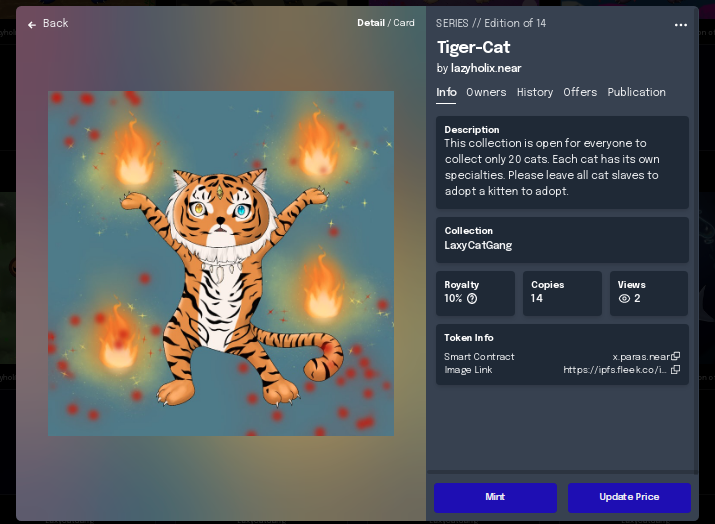Copy the Image Link ipfs icon
Viewport: 715px width, 524px height.
[676, 369]
